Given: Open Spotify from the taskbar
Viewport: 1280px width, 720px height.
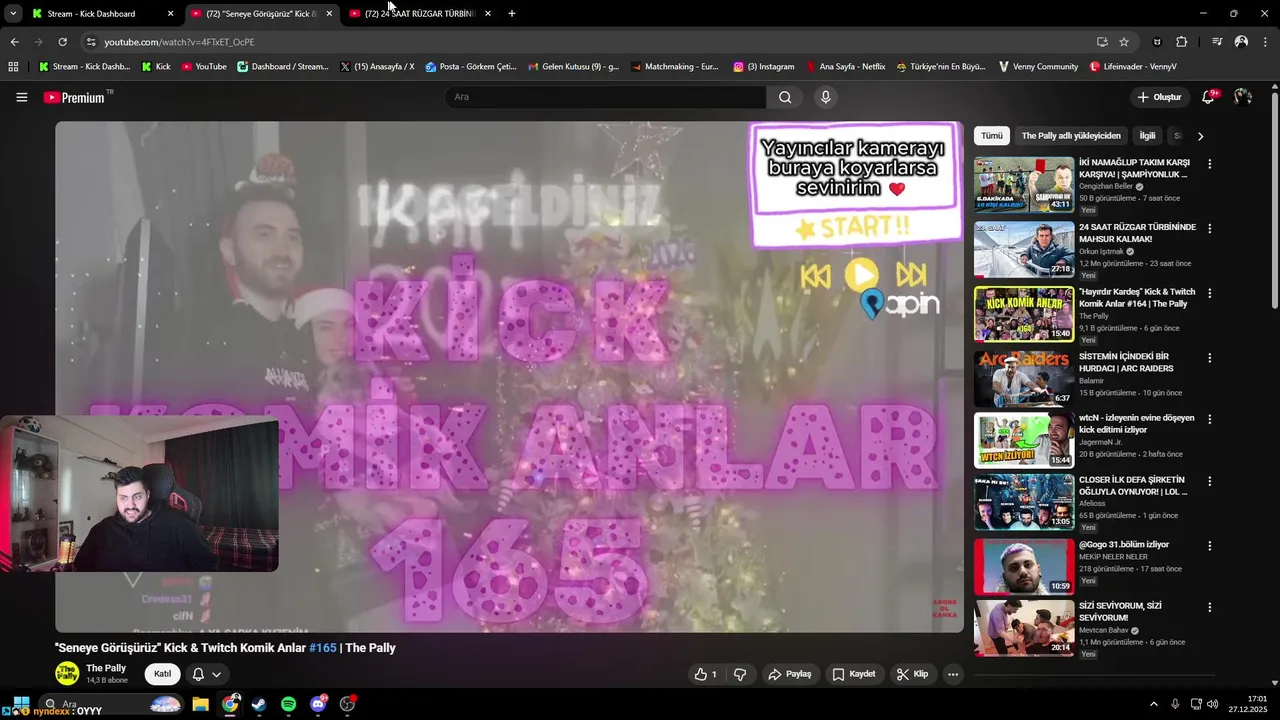Looking at the screenshot, I should (x=288, y=704).
